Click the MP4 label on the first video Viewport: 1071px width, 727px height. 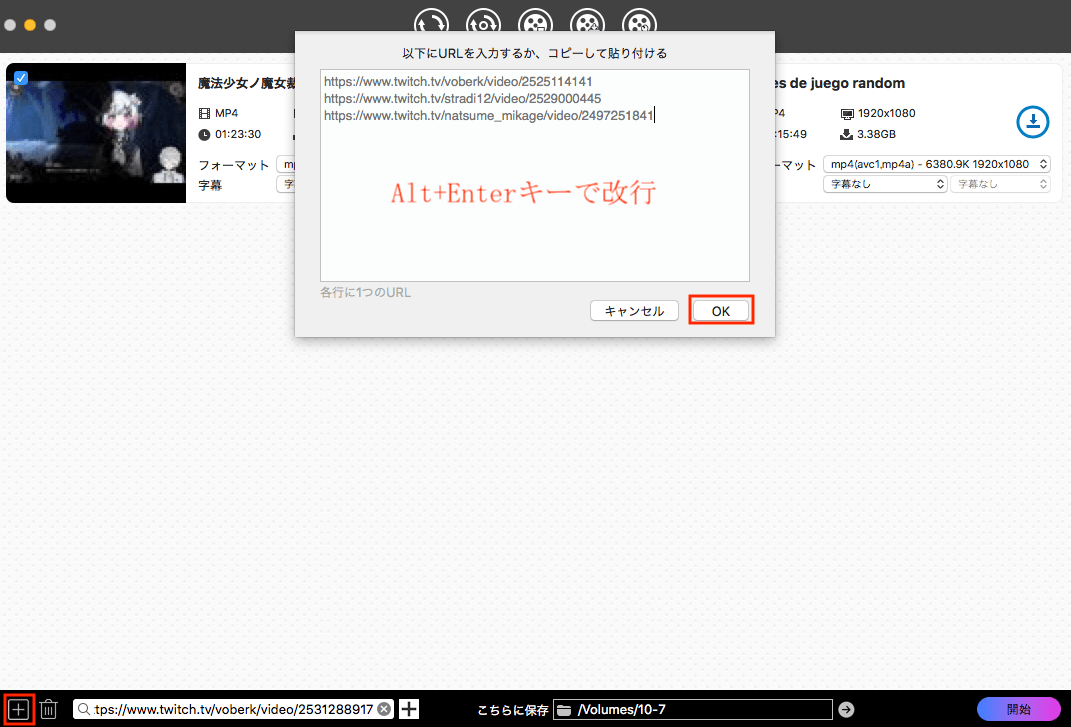tap(226, 113)
